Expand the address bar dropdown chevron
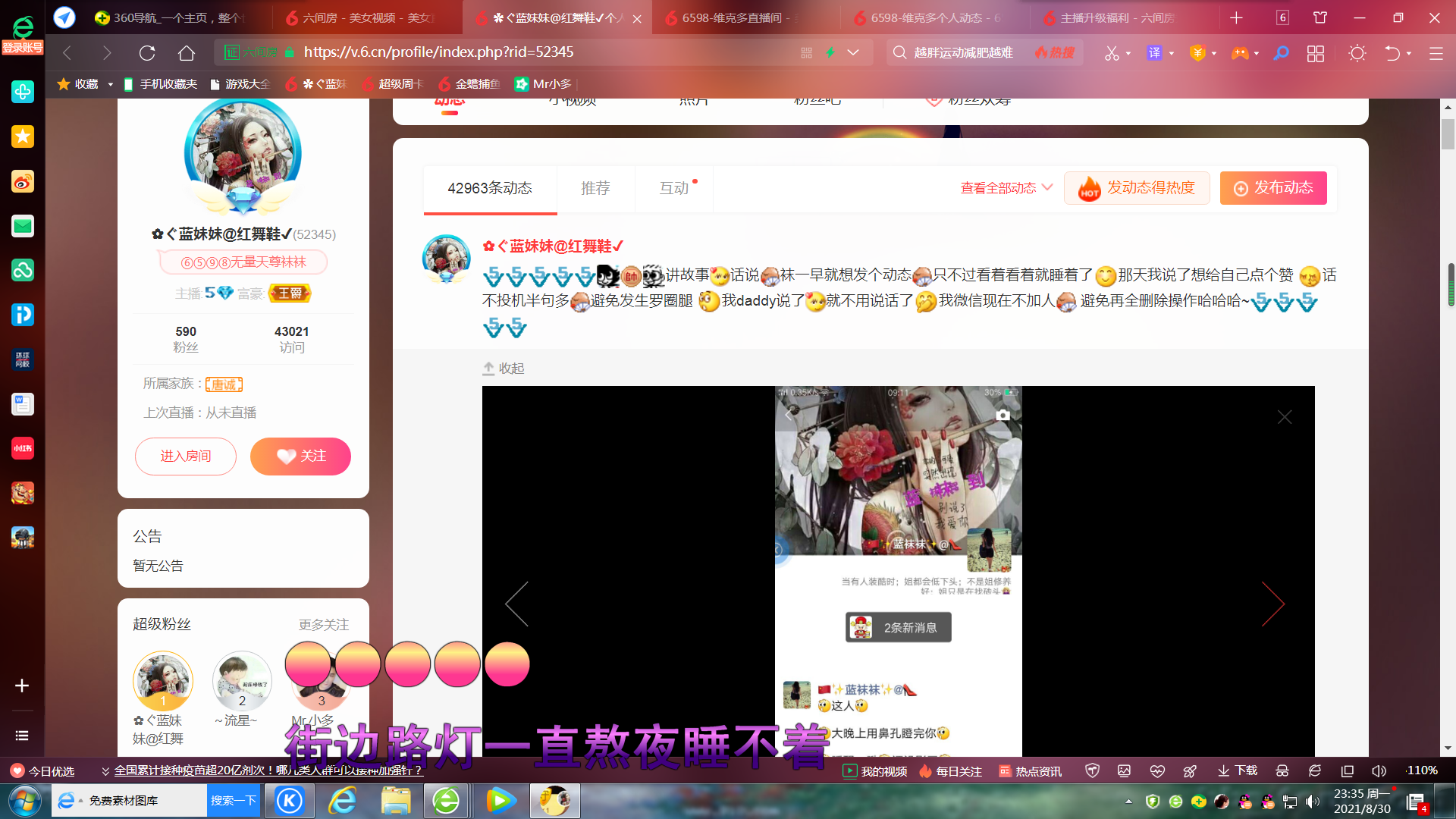 [x=853, y=52]
